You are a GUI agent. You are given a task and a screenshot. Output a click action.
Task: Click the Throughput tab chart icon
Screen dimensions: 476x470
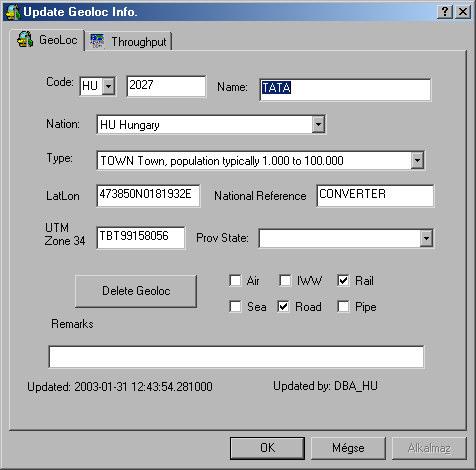point(97,41)
